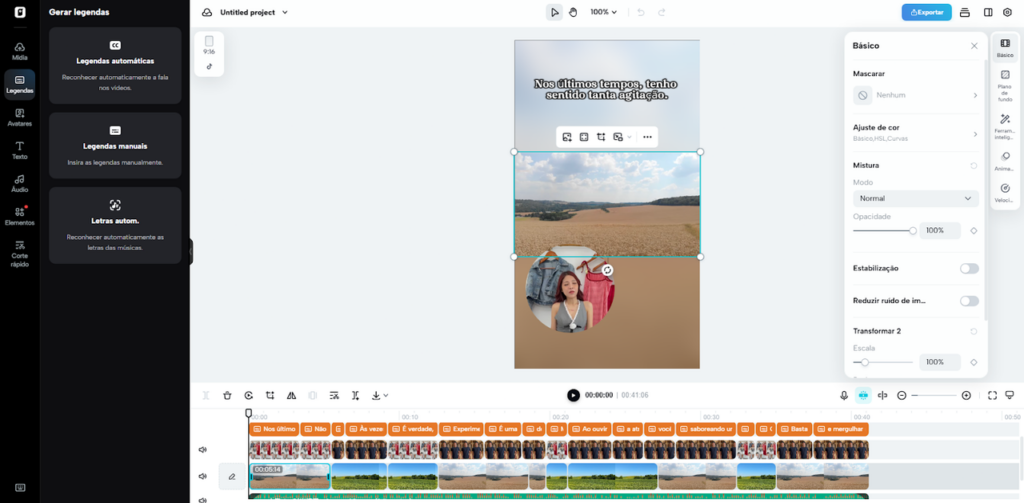Image resolution: width=1024 pixels, height=503 pixels.
Task: Open the Avatares sidebar panel
Action: tap(19, 117)
